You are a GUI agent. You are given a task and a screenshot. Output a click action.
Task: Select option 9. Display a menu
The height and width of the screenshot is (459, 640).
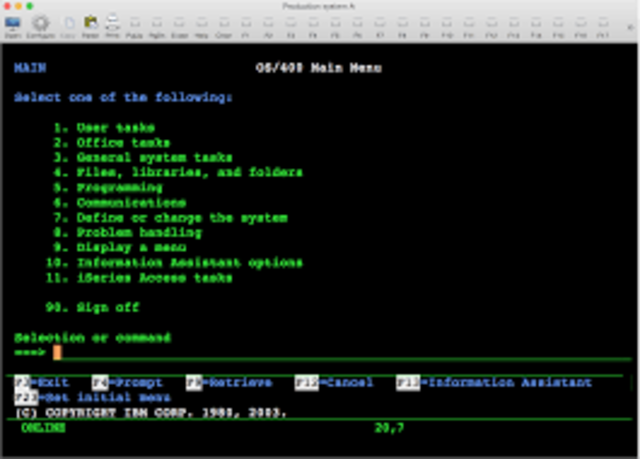click(x=120, y=247)
